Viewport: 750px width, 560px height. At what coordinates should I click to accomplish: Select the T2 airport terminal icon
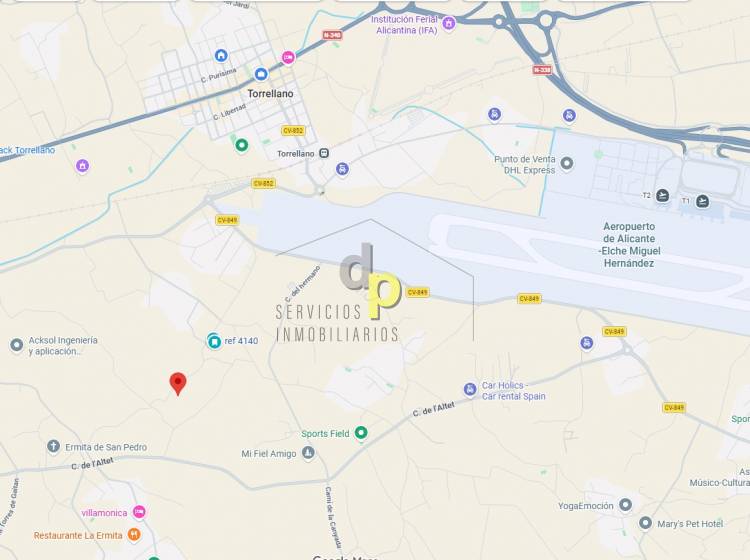click(x=662, y=196)
